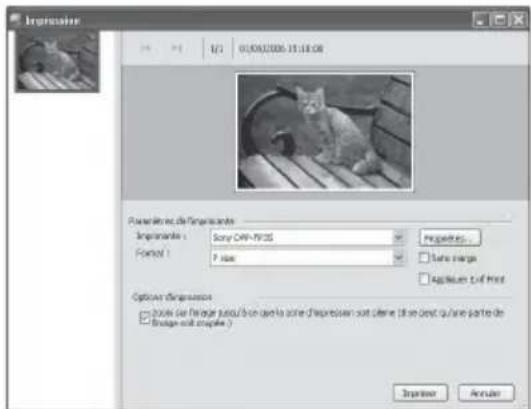
Task: Toggle the Appliquer Exif Print checkbox
Action: pos(424,279)
